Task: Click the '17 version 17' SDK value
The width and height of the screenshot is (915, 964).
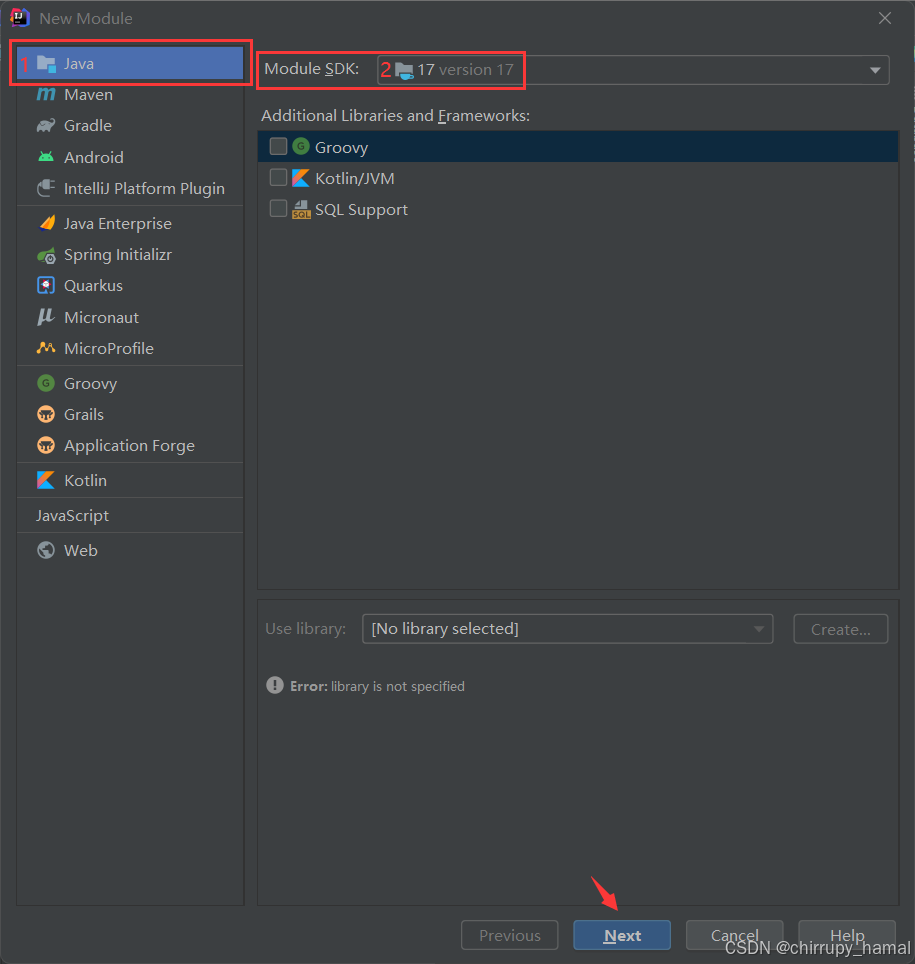Action: pyautogui.click(x=465, y=70)
